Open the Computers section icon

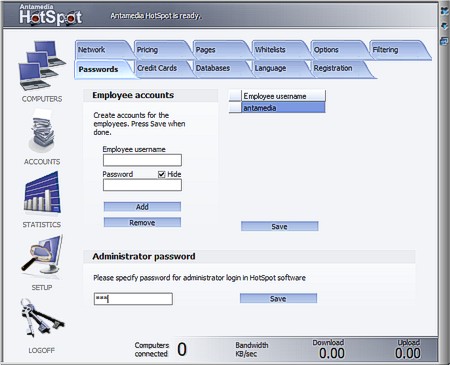(x=42, y=65)
